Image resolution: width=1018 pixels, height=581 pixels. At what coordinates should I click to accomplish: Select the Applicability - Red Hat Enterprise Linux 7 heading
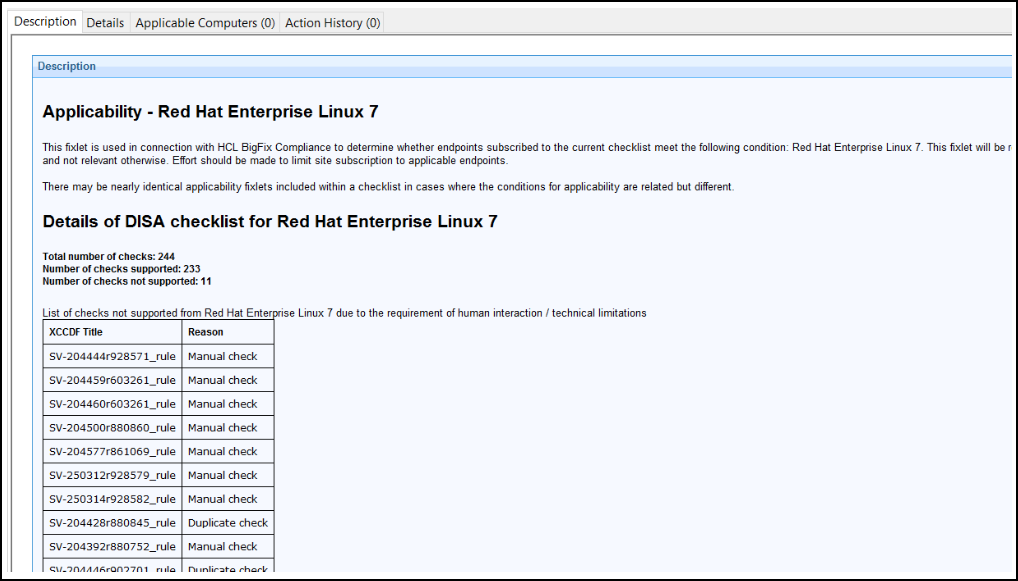click(x=210, y=112)
